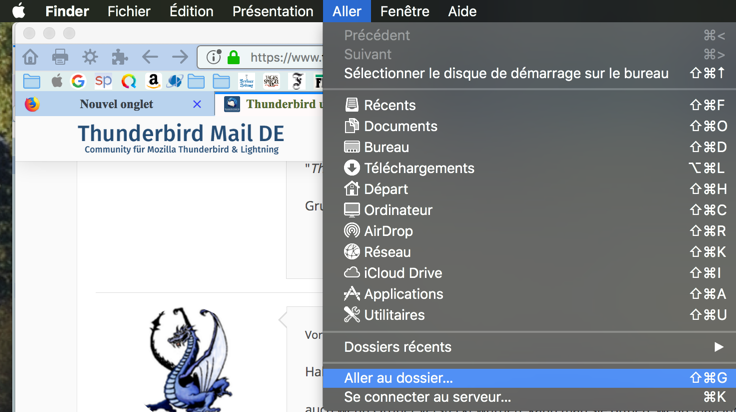Open the Fichier menu
736x412 pixels.
click(x=129, y=11)
